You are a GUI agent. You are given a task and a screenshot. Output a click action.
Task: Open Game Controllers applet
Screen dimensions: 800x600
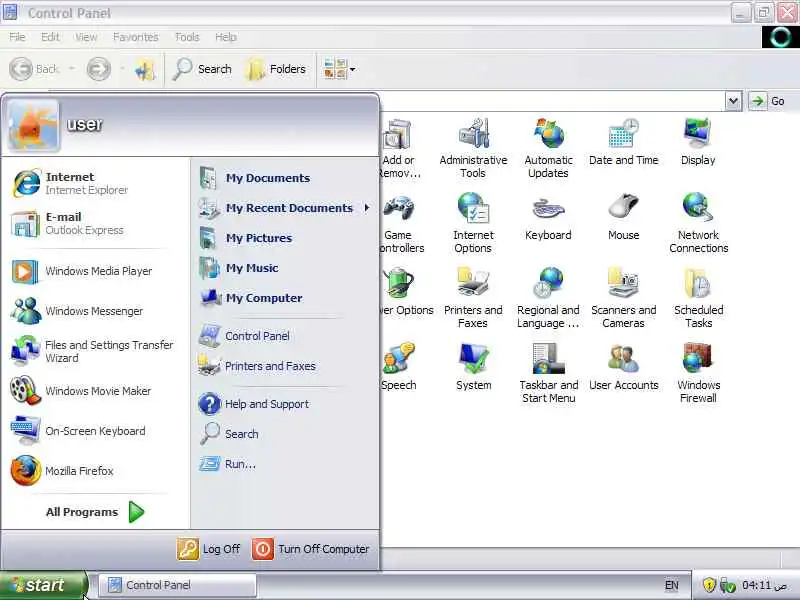(402, 223)
